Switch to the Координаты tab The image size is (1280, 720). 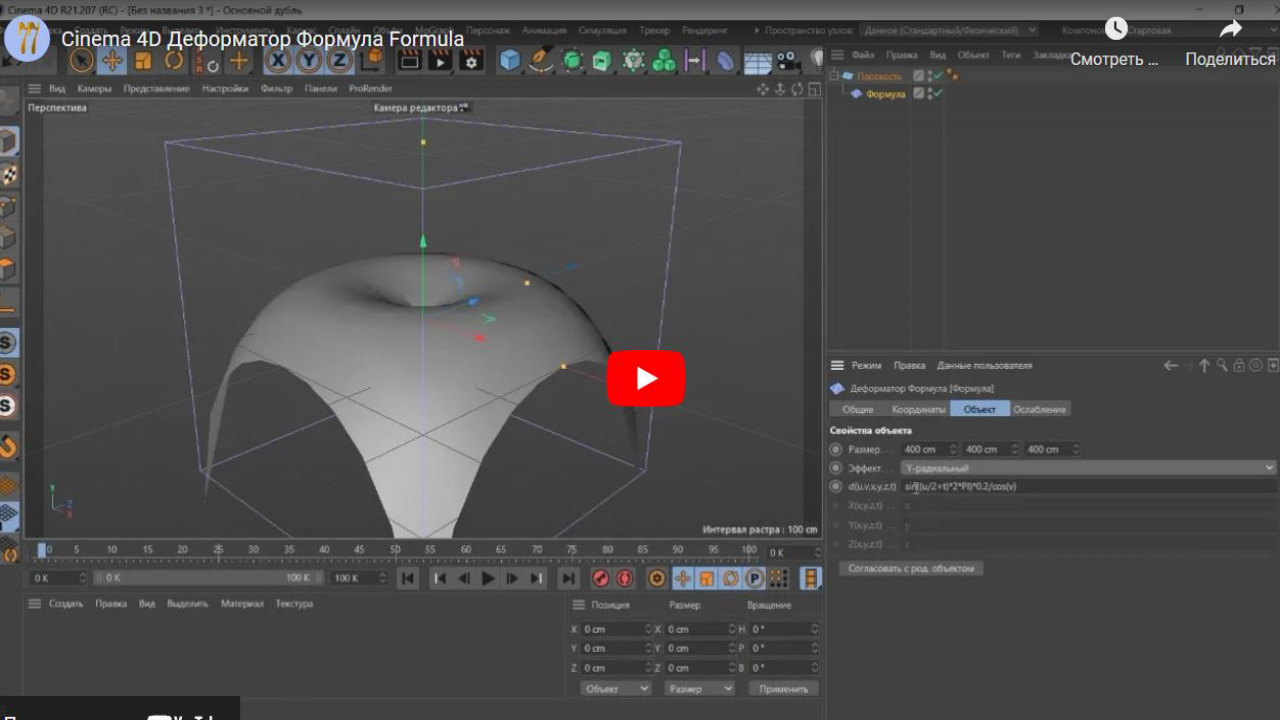[918, 409]
